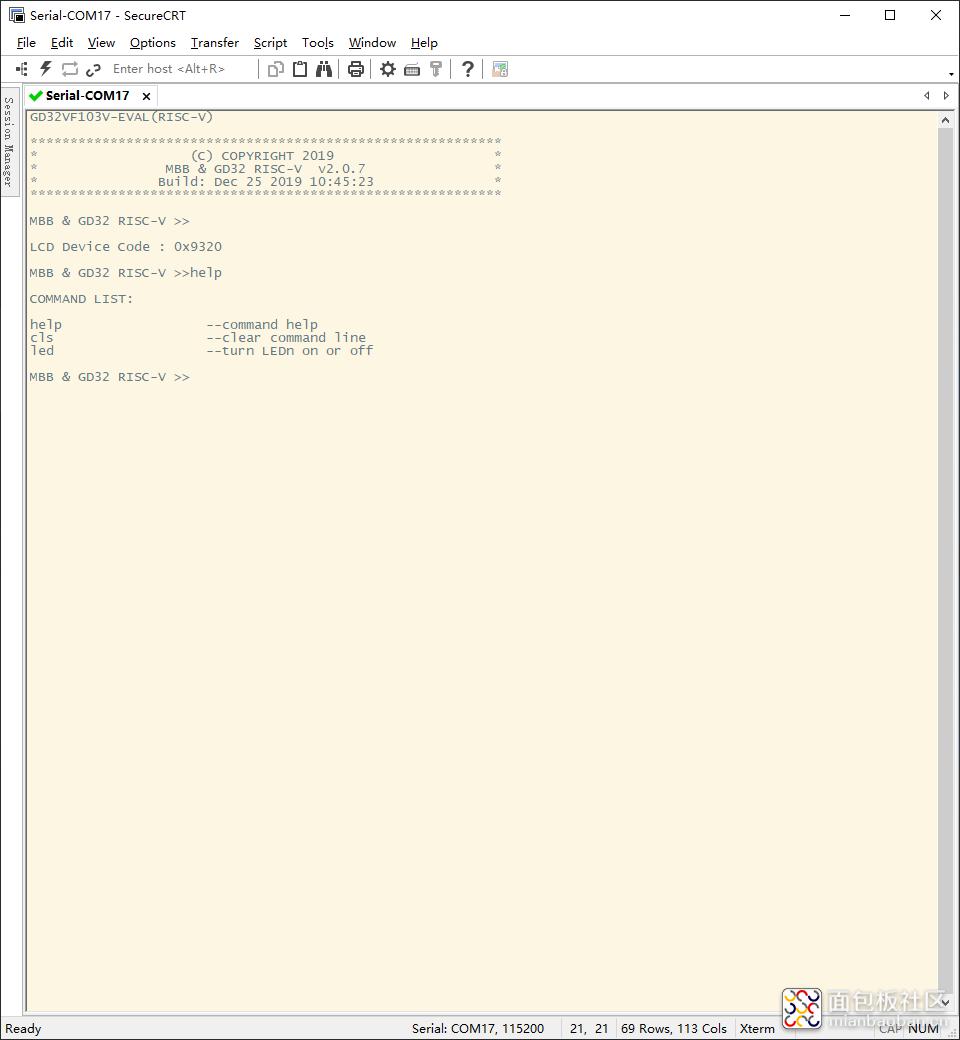This screenshot has height=1040, width=960.
Task: Click the green connected checkmark on the tab
Action: pos(36,96)
